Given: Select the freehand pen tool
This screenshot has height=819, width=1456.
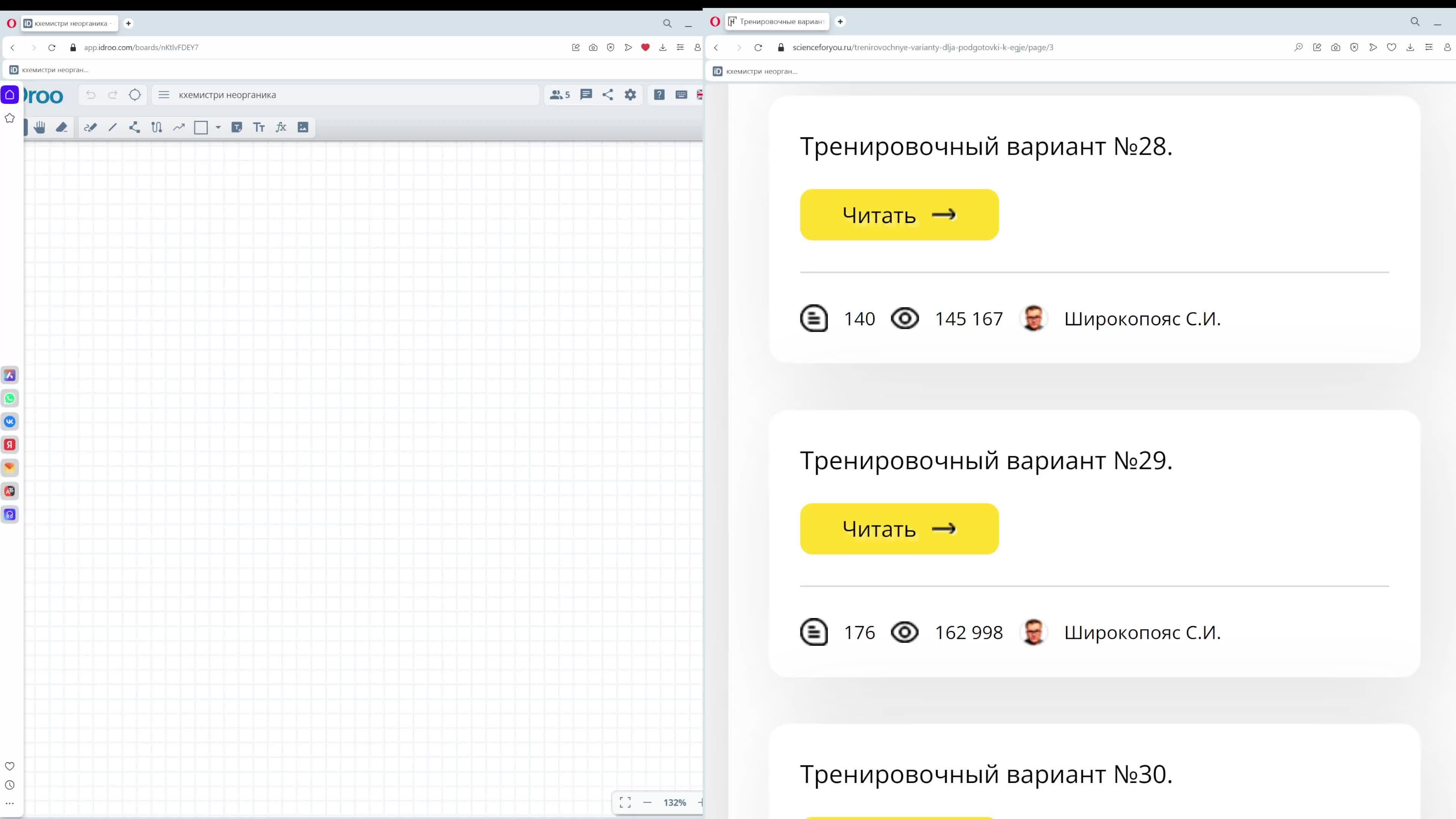Looking at the screenshot, I should [x=91, y=127].
